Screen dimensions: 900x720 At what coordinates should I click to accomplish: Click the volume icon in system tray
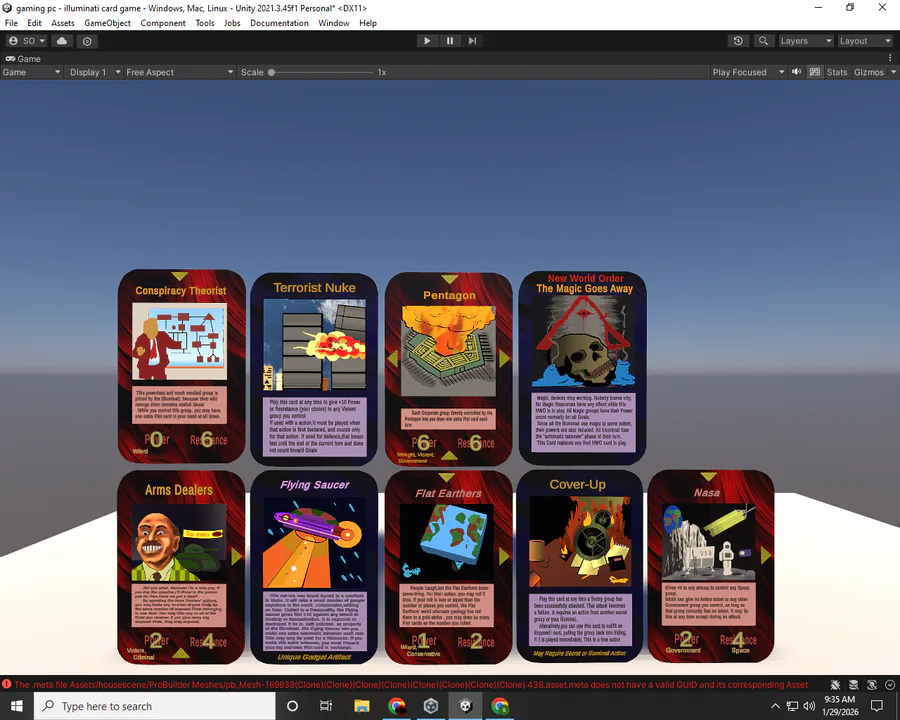click(x=809, y=706)
